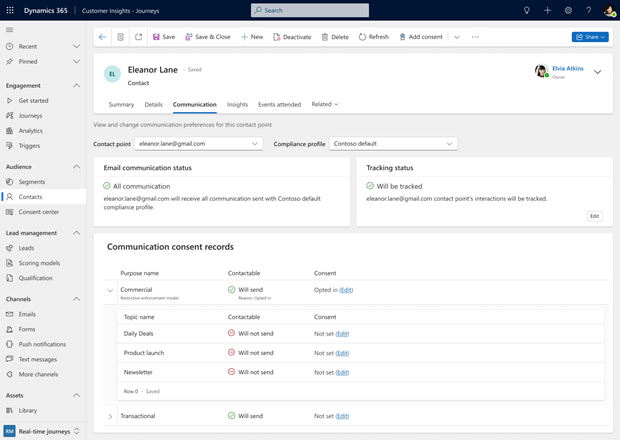Open the Related tab menu
Screen dimensions: 620x440
coord(324,104)
